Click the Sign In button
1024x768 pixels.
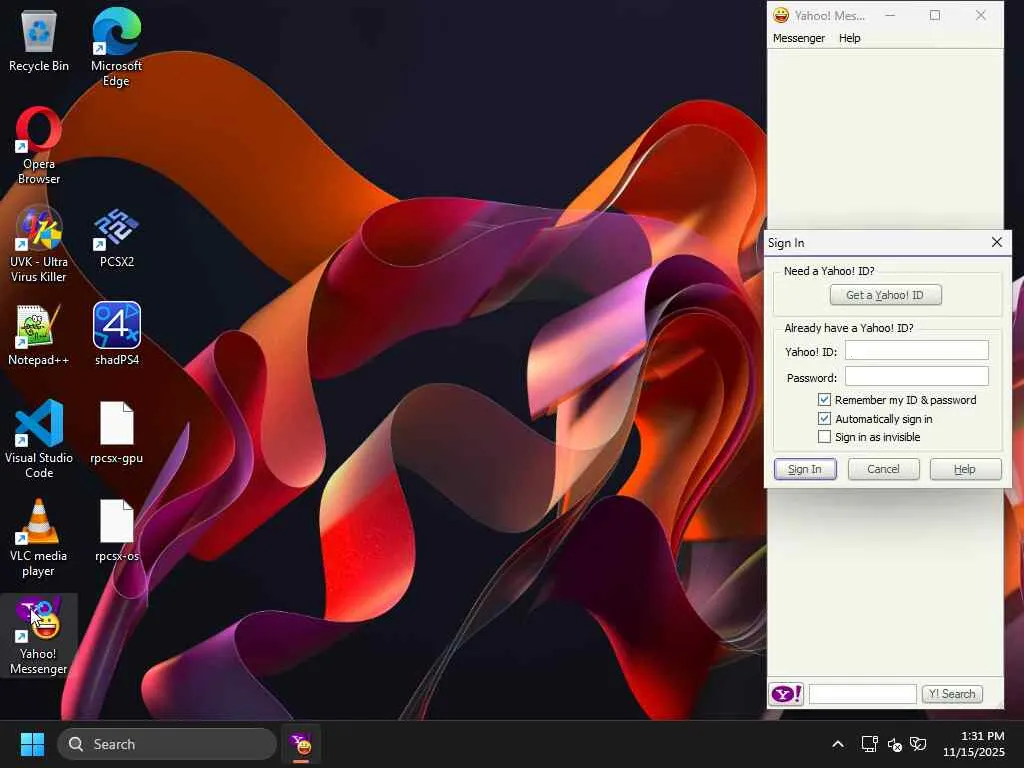pyautogui.click(x=805, y=469)
